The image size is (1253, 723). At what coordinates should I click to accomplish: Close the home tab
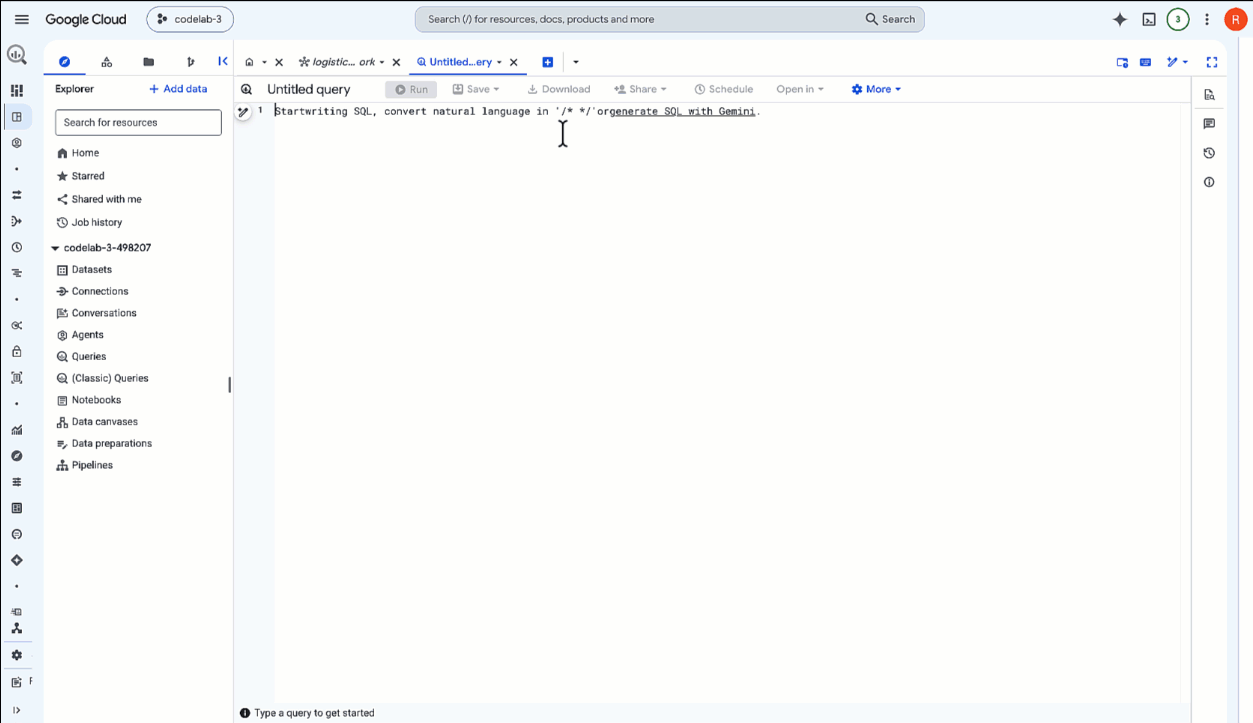(x=279, y=62)
